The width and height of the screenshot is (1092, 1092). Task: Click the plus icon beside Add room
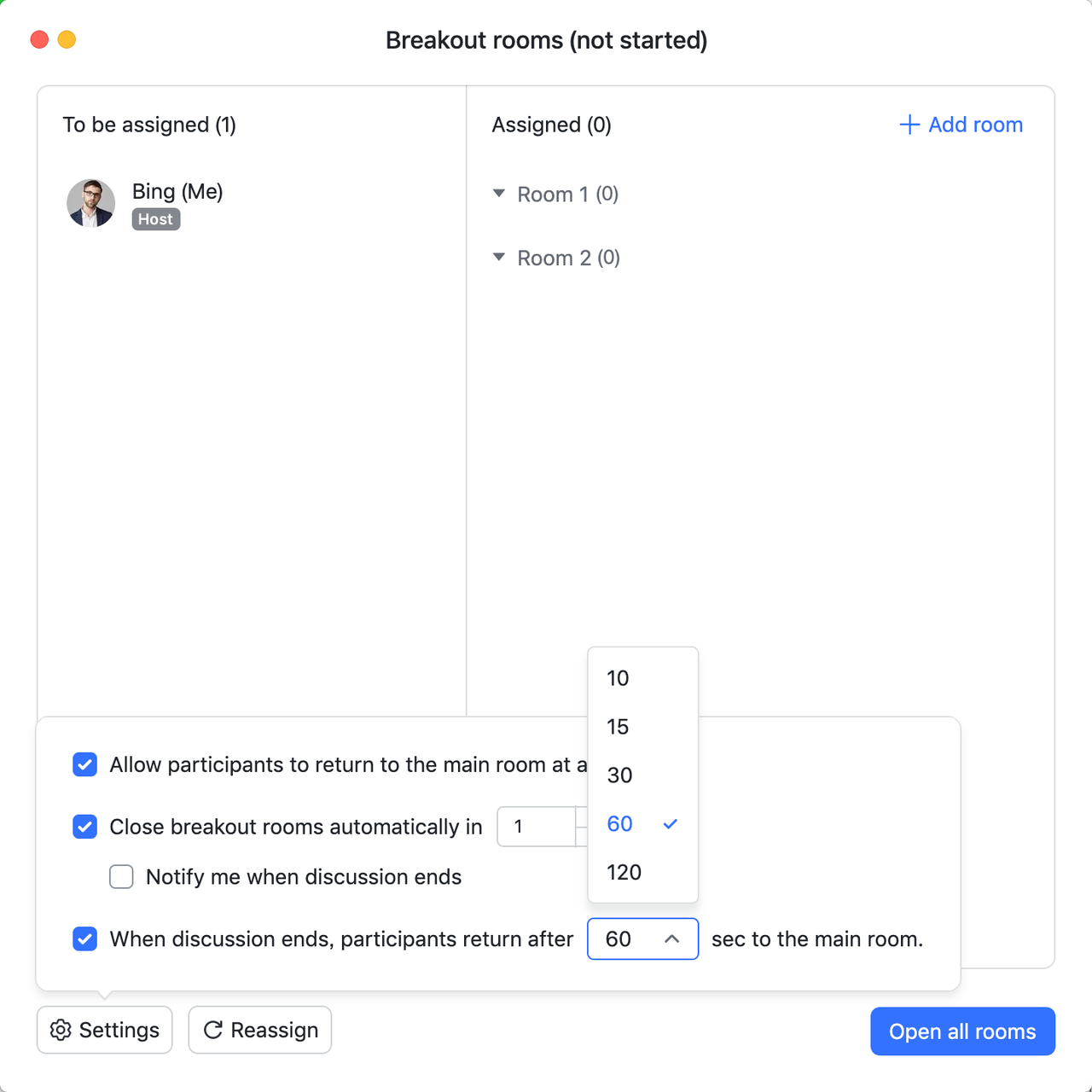tap(909, 125)
